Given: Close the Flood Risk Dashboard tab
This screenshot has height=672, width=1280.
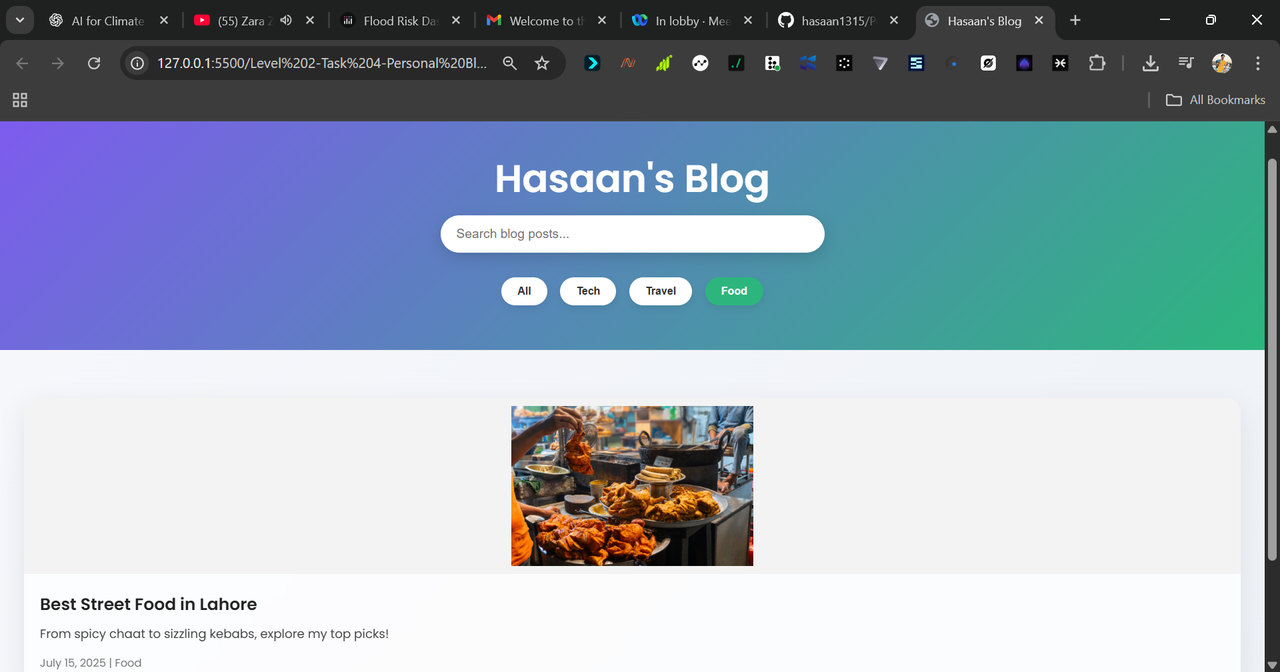Looking at the screenshot, I should tap(456, 20).
